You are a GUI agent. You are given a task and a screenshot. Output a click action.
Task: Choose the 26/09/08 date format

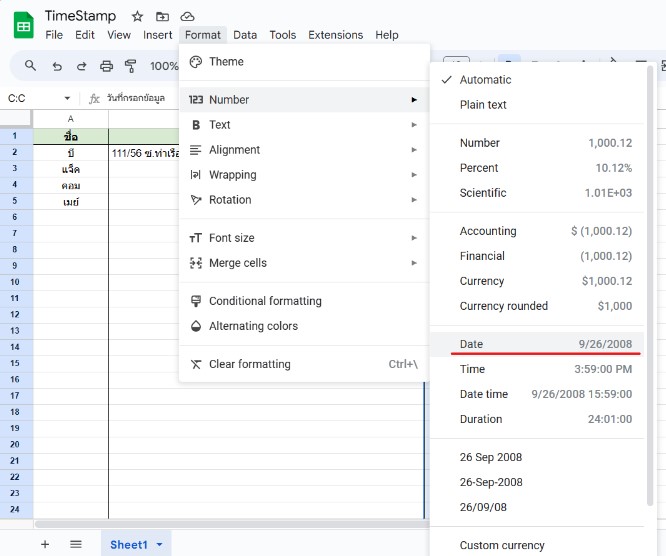(x=537, y=508)
